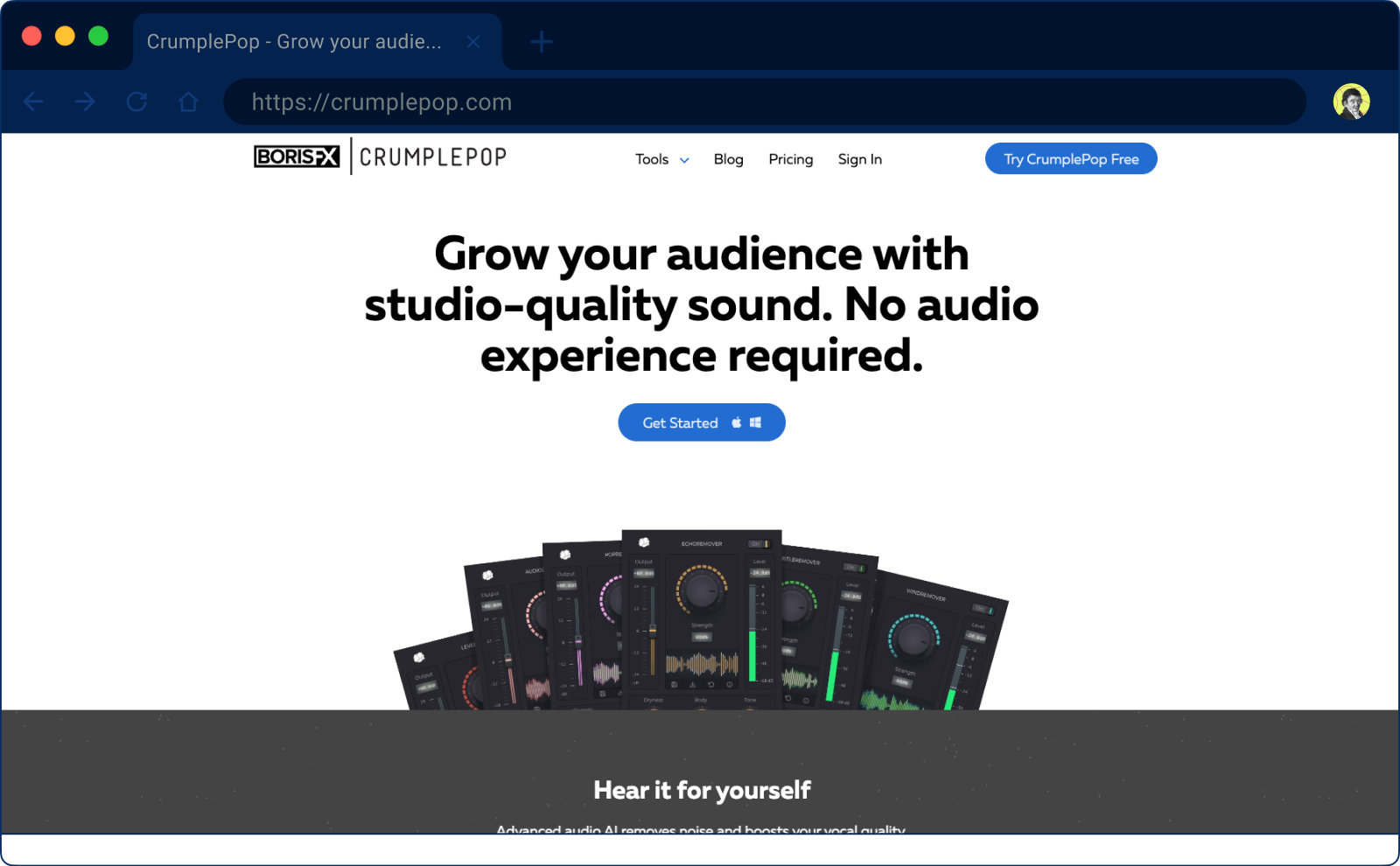Open the Pricing menu item

(790, 159)
